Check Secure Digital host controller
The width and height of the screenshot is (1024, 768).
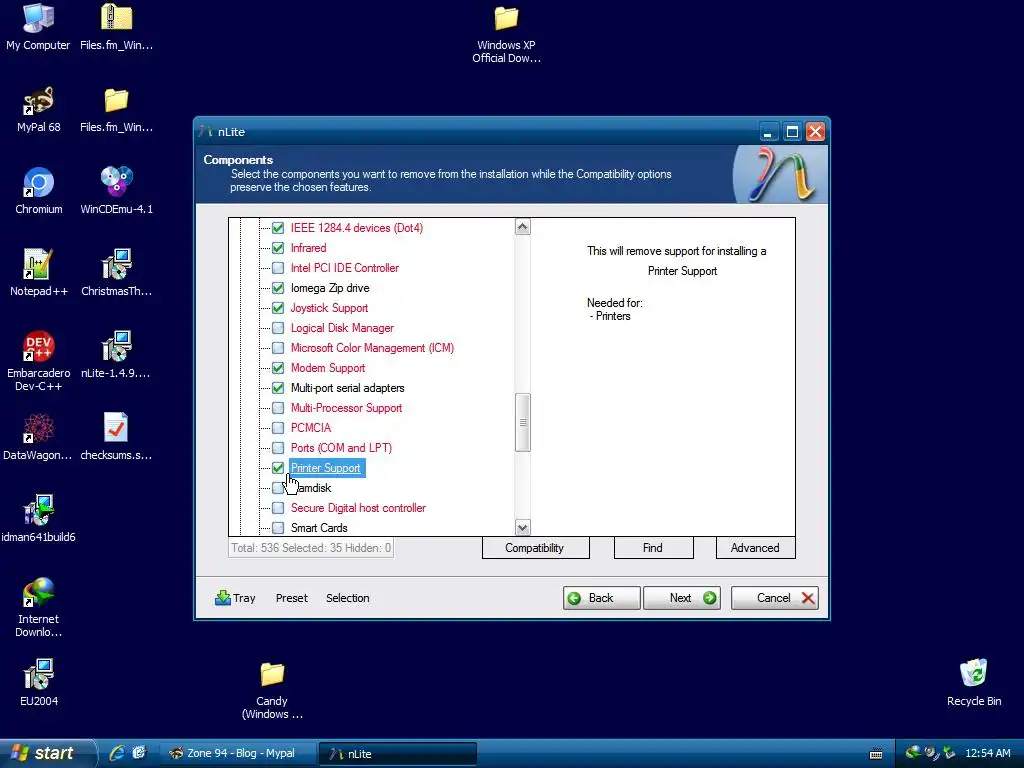pyautogui.click(x=278, y=508)
